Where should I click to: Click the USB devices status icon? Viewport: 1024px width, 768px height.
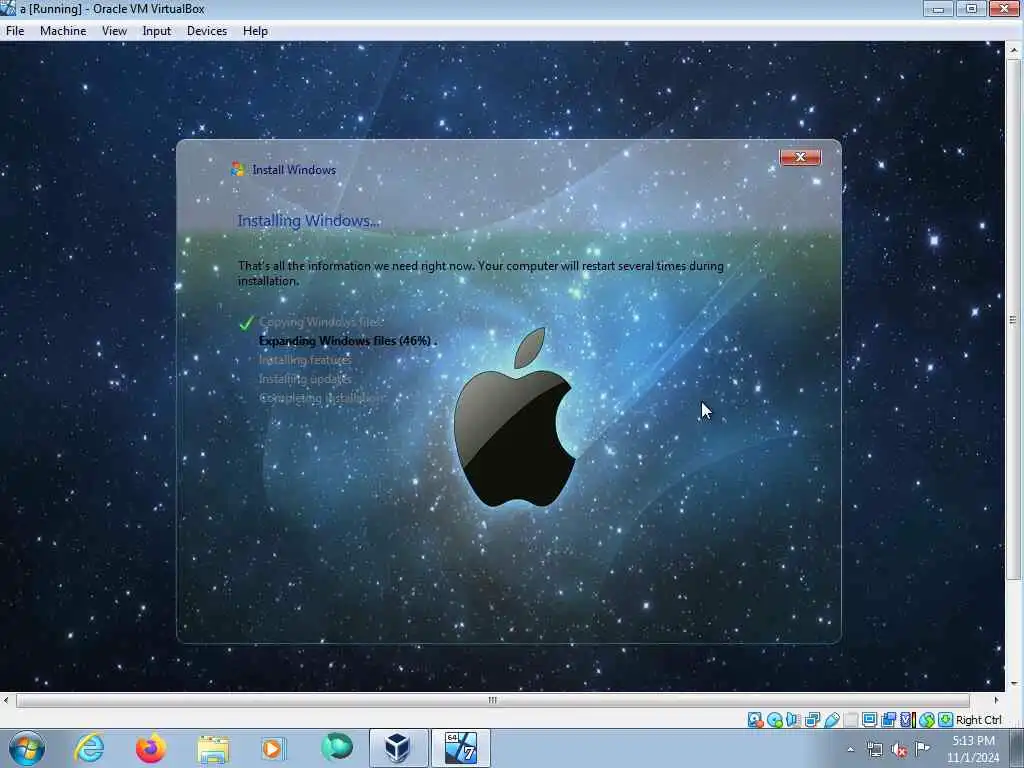pyautogui.click(x=831, y=720)
